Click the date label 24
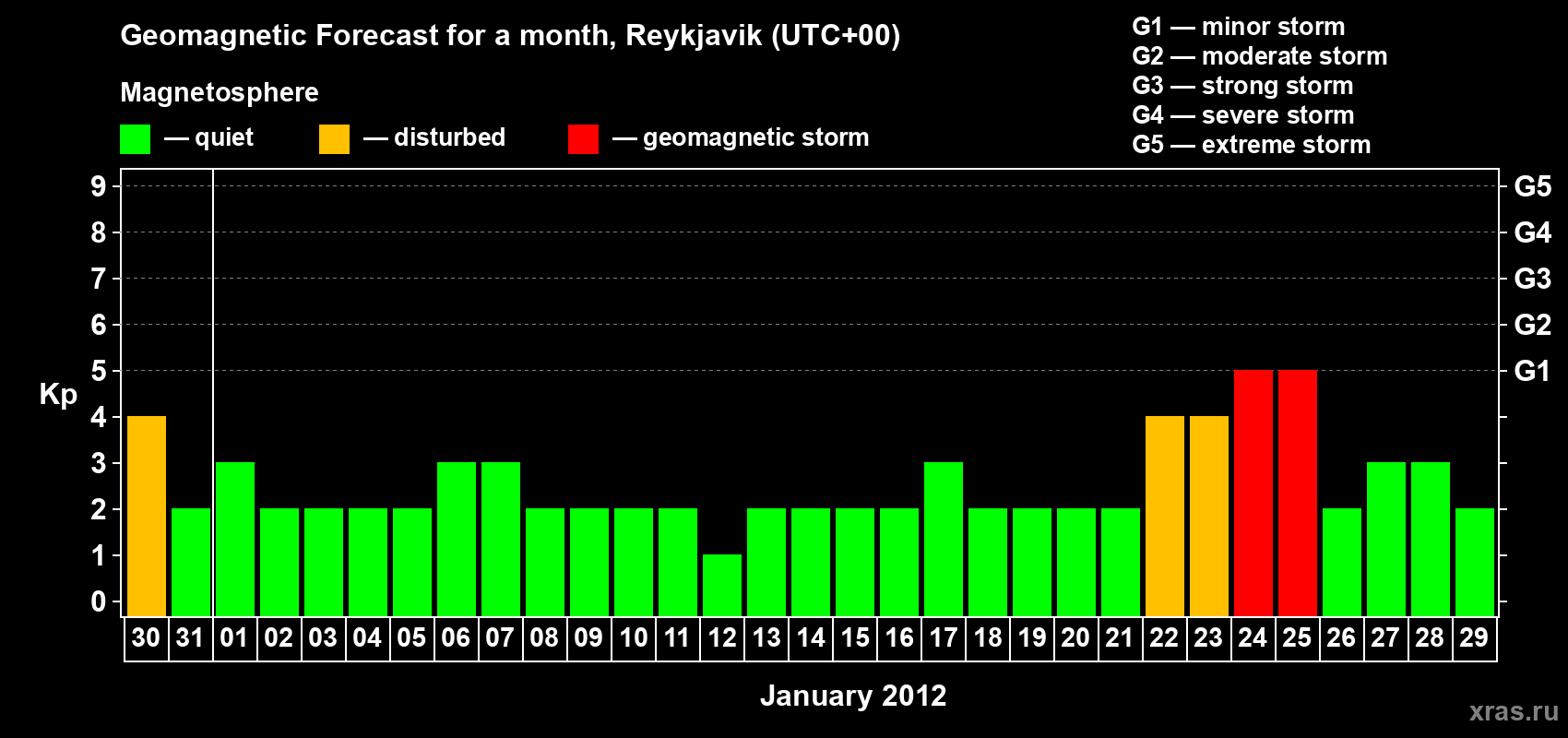Viewport: 1568px width, 738px height. tap(1253, 637)
